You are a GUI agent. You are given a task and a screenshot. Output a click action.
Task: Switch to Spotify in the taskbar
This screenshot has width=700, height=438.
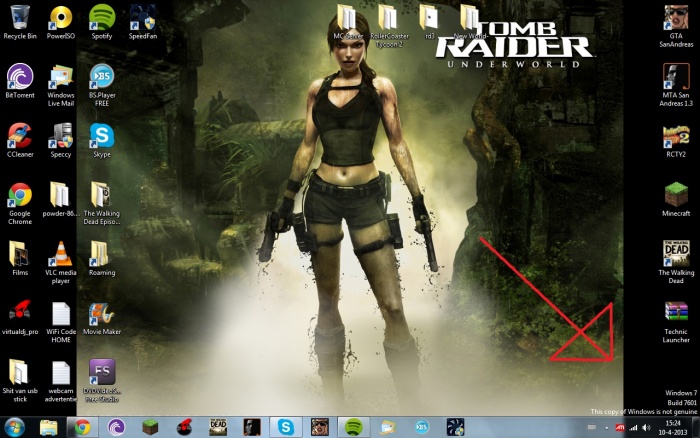tap(354, 427)
